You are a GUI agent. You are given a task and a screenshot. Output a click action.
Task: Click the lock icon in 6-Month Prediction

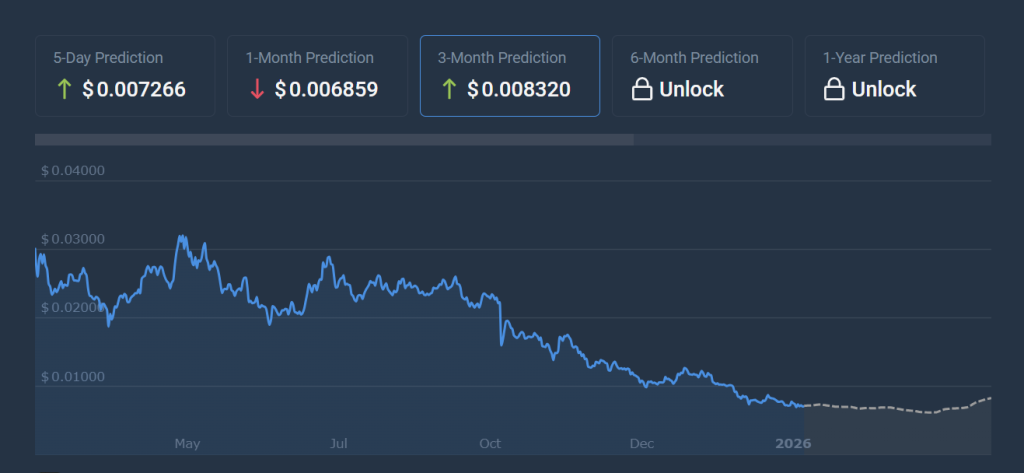click(x=641, y=90)
